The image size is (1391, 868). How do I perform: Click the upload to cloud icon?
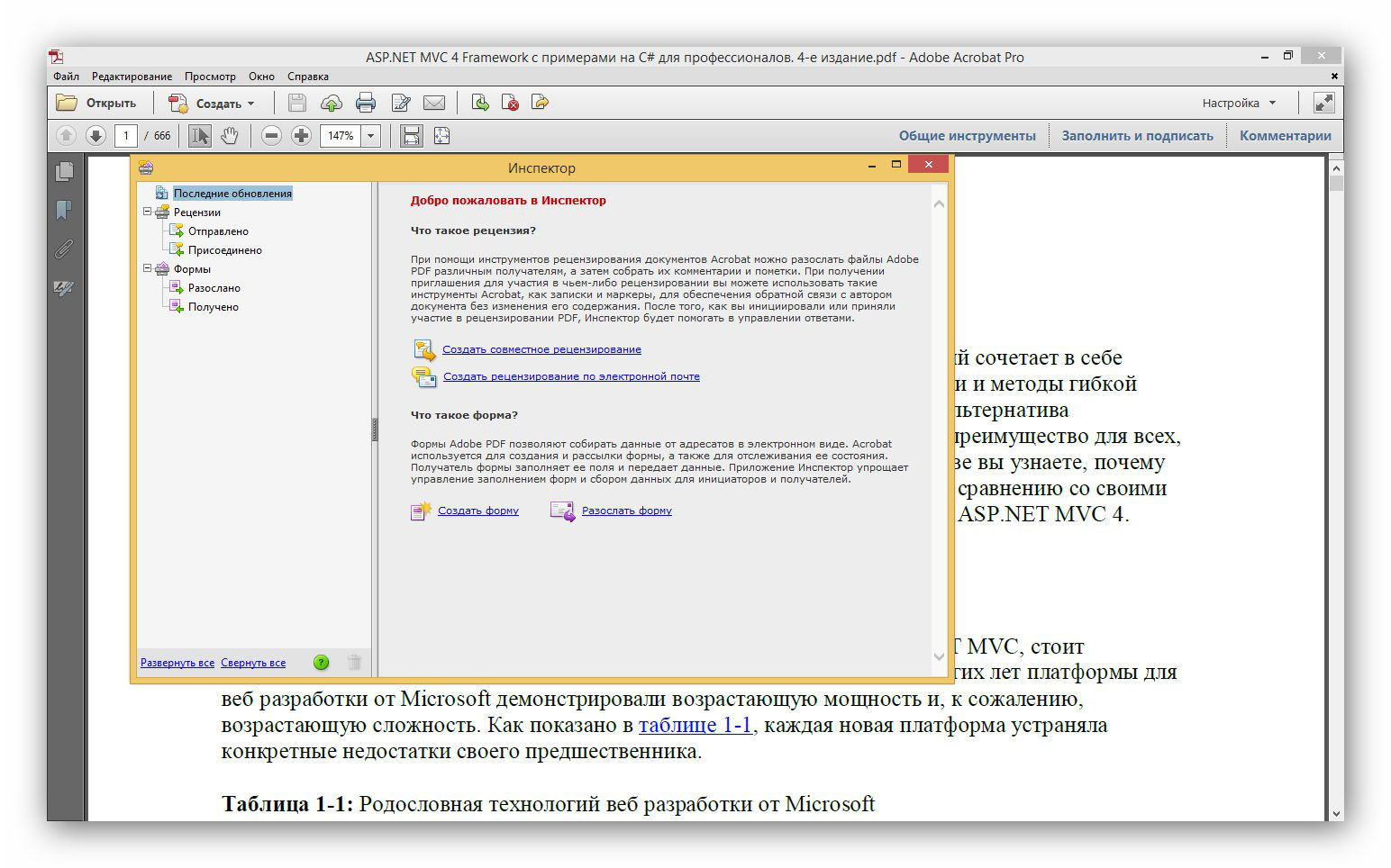331,103
